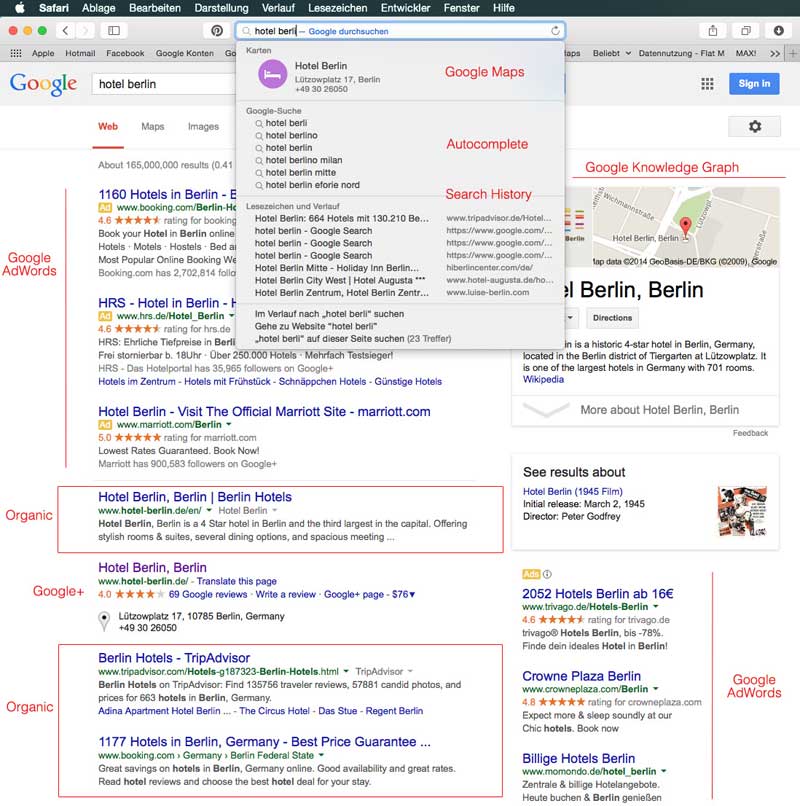Click the Google logo
The height and width of the screenshot is (806, 800).
pos(44,84)
